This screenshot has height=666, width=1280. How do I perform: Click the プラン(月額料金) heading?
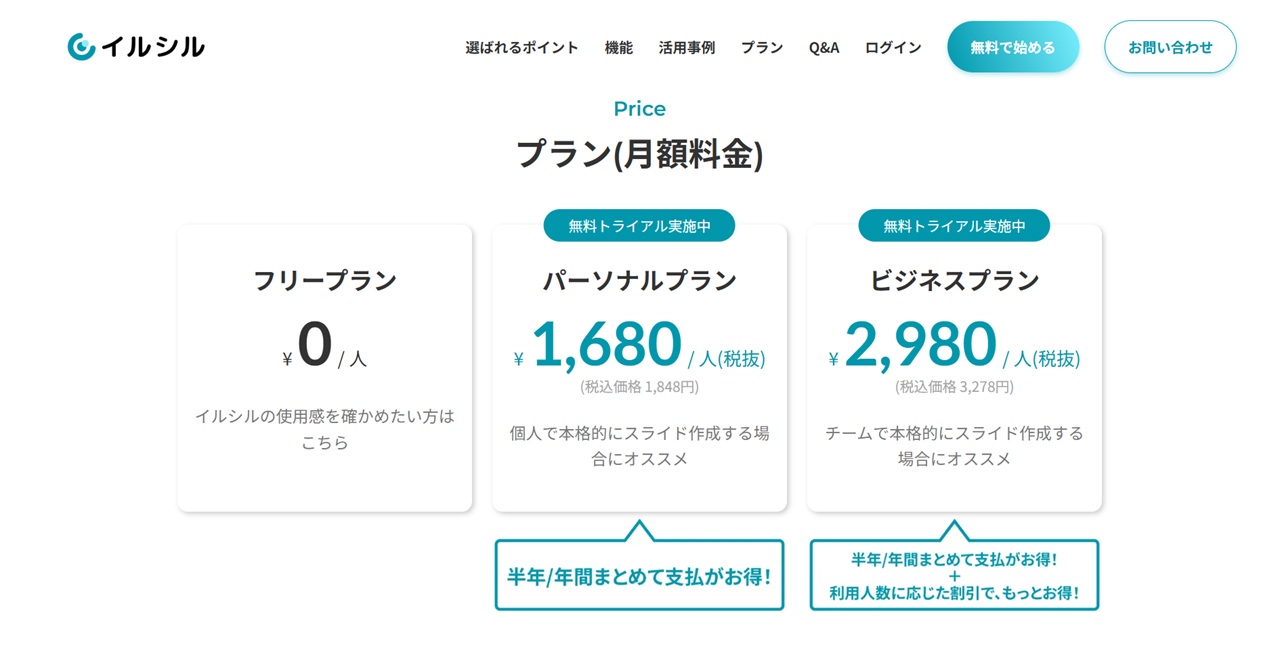pyautogui.click(x=640, y=154)
